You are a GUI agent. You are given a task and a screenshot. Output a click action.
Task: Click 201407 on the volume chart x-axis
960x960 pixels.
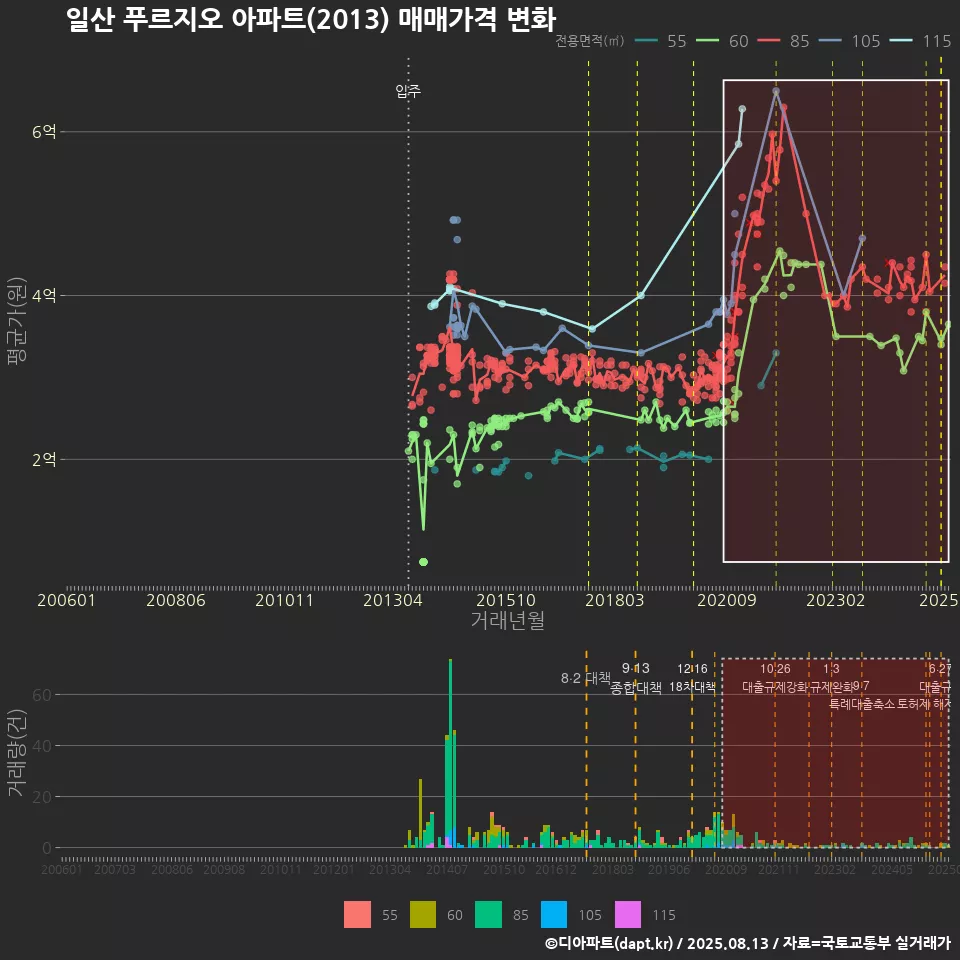click(447, 869)
